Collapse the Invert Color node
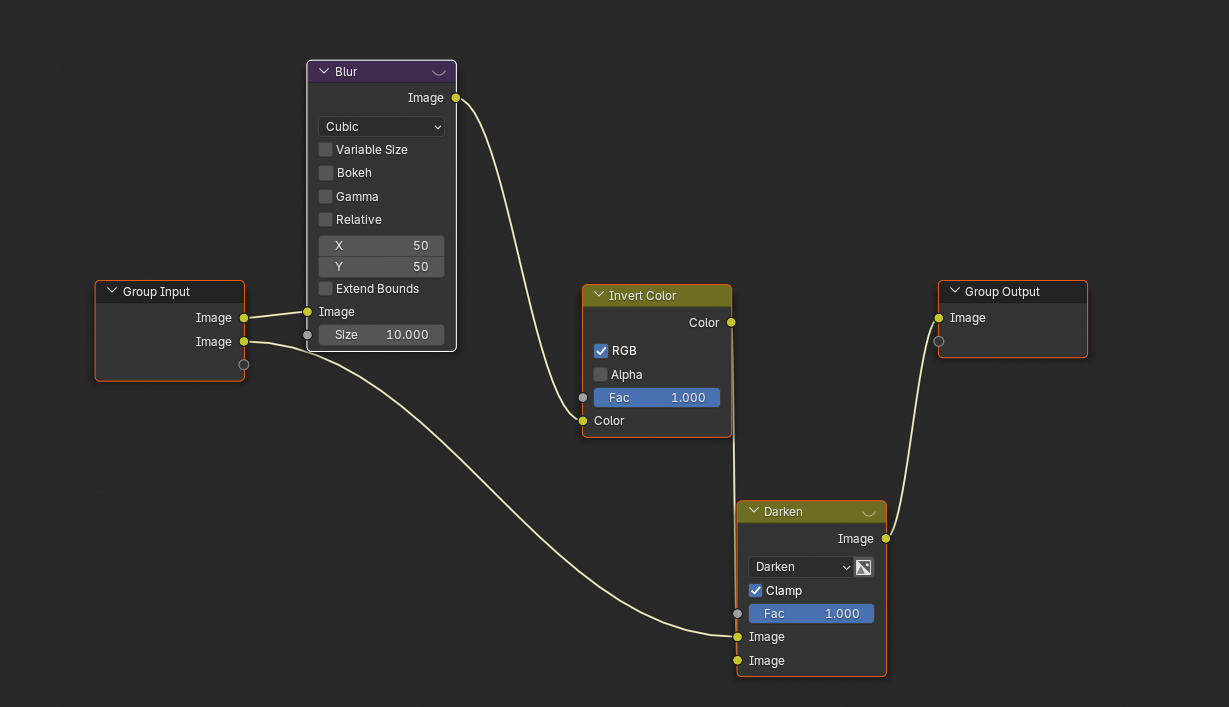1229x707 pixels. (599, 296)
